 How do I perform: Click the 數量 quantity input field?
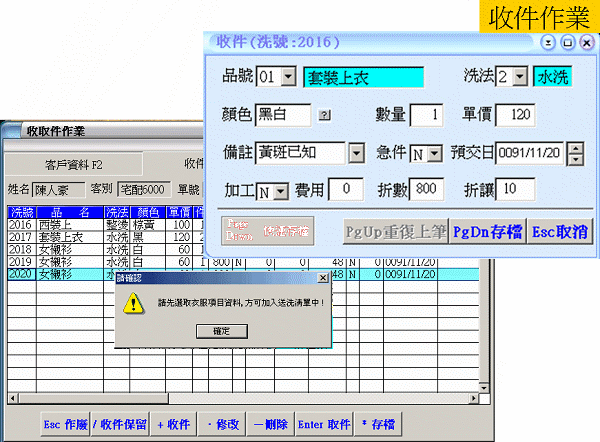point(425,115)
